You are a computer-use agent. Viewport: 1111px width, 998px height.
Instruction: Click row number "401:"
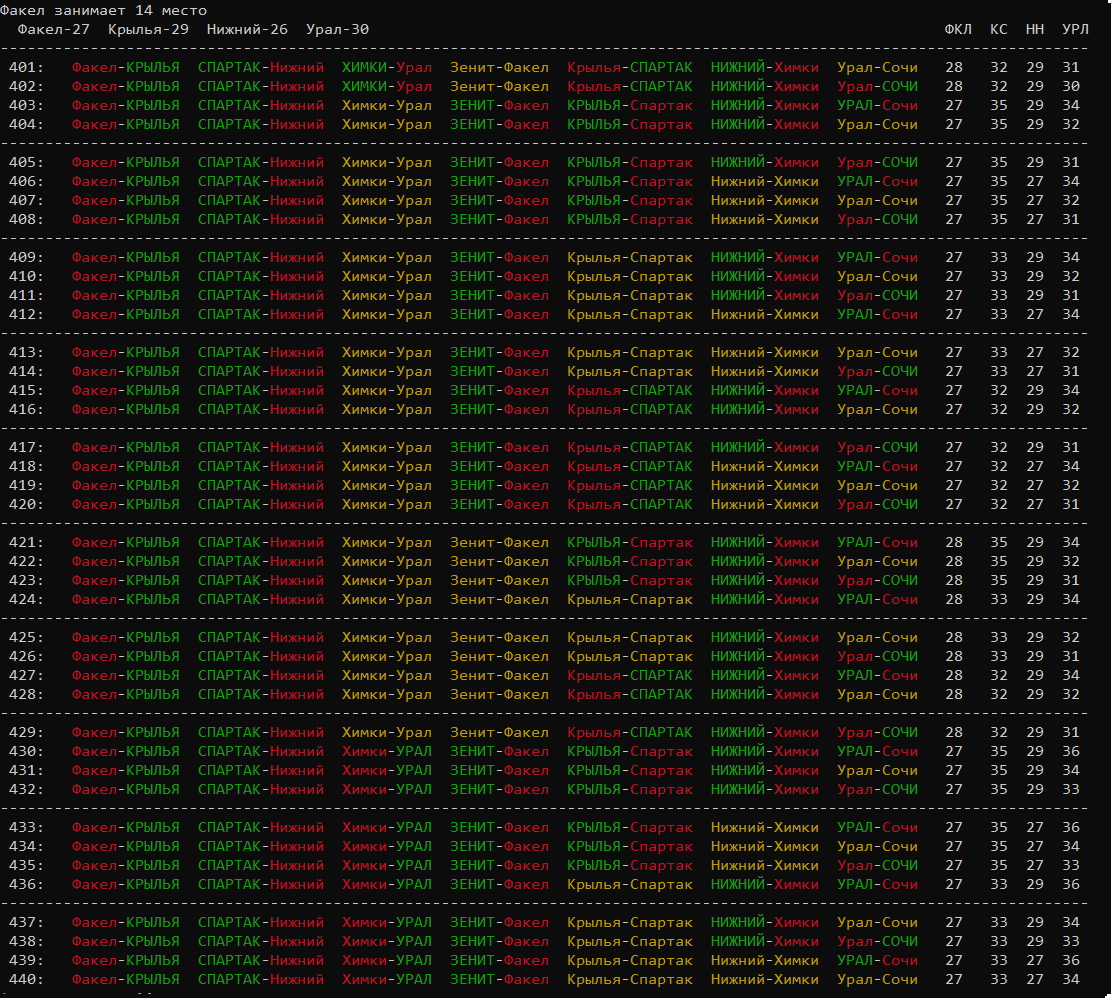point(26,68)
